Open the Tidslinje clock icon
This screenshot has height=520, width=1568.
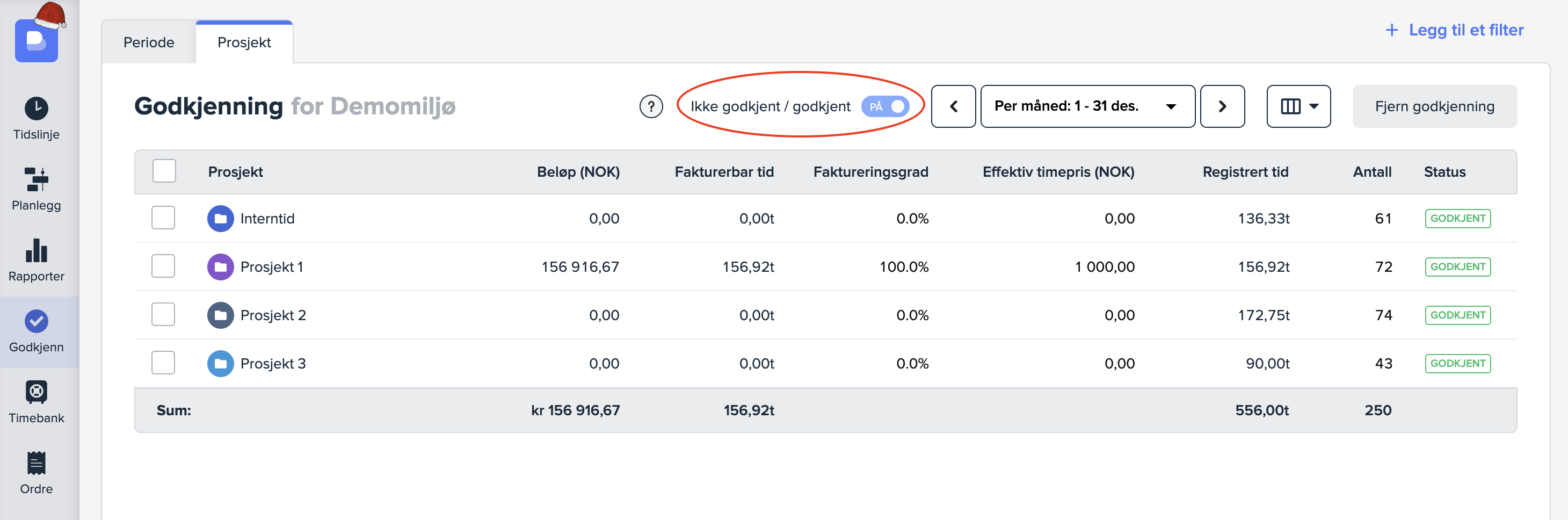pos(37,109)
